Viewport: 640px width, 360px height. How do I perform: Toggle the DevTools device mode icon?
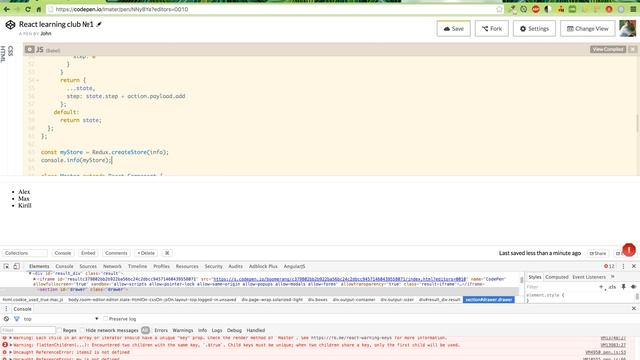[16, 266]
